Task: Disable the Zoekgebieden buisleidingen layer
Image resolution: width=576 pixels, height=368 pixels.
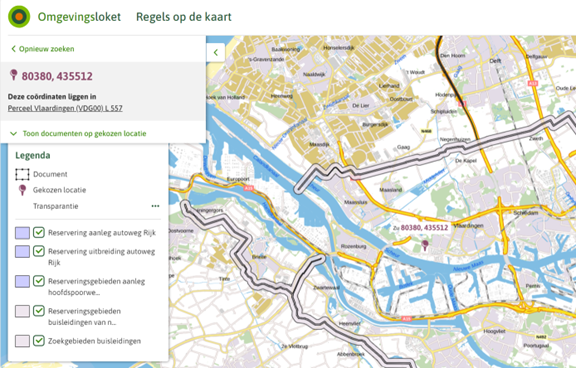Action: [x=39, y=340]
